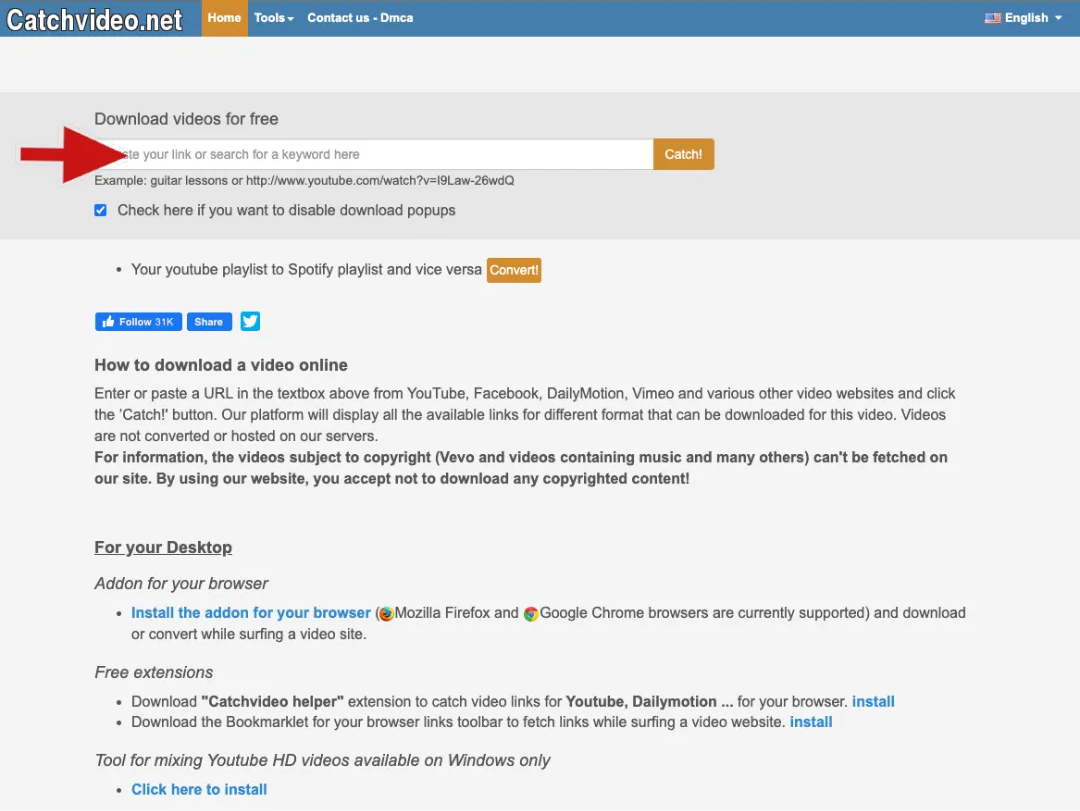1080x811 pixels.
Task: Click 'Tool for mixing Youtube HD videos' subheading
Action: (322, 760)
